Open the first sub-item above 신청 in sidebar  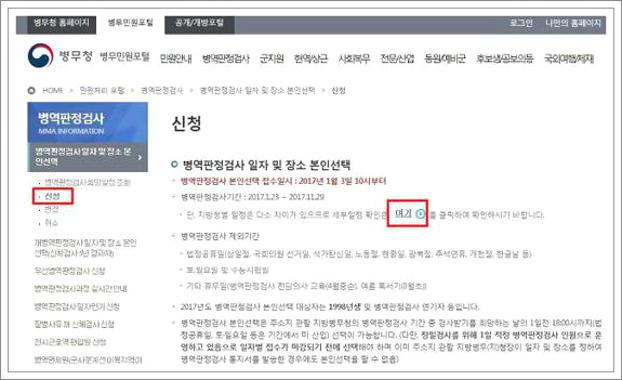pos(87,182)
